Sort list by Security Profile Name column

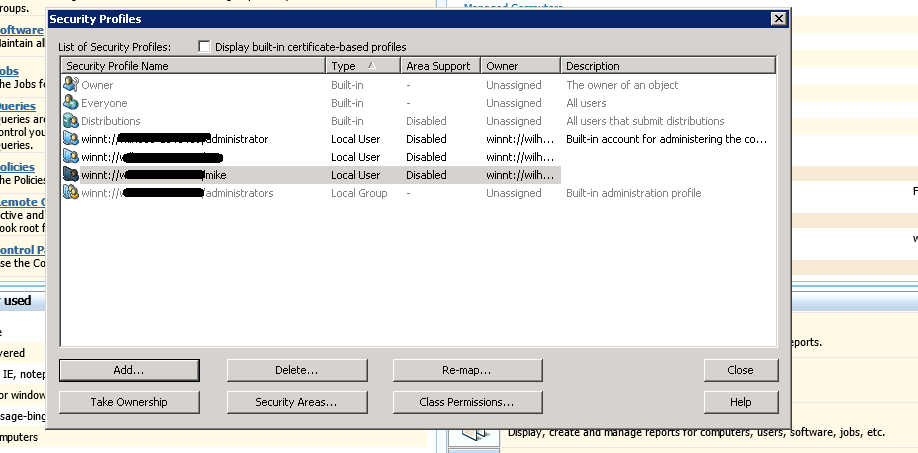tap(193, 66)
